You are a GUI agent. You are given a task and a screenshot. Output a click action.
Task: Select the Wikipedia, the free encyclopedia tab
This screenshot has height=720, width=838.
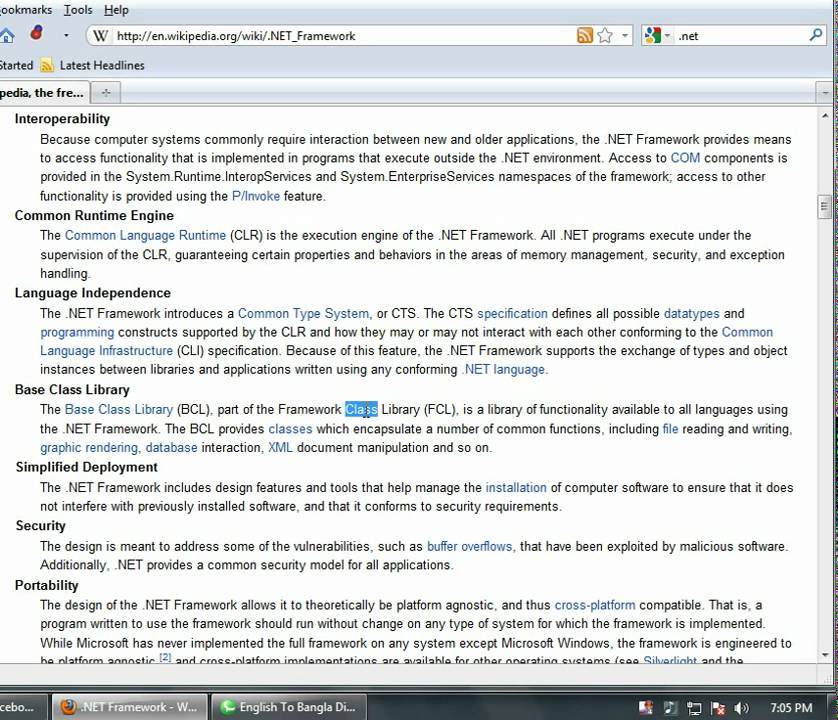point(43,92)
